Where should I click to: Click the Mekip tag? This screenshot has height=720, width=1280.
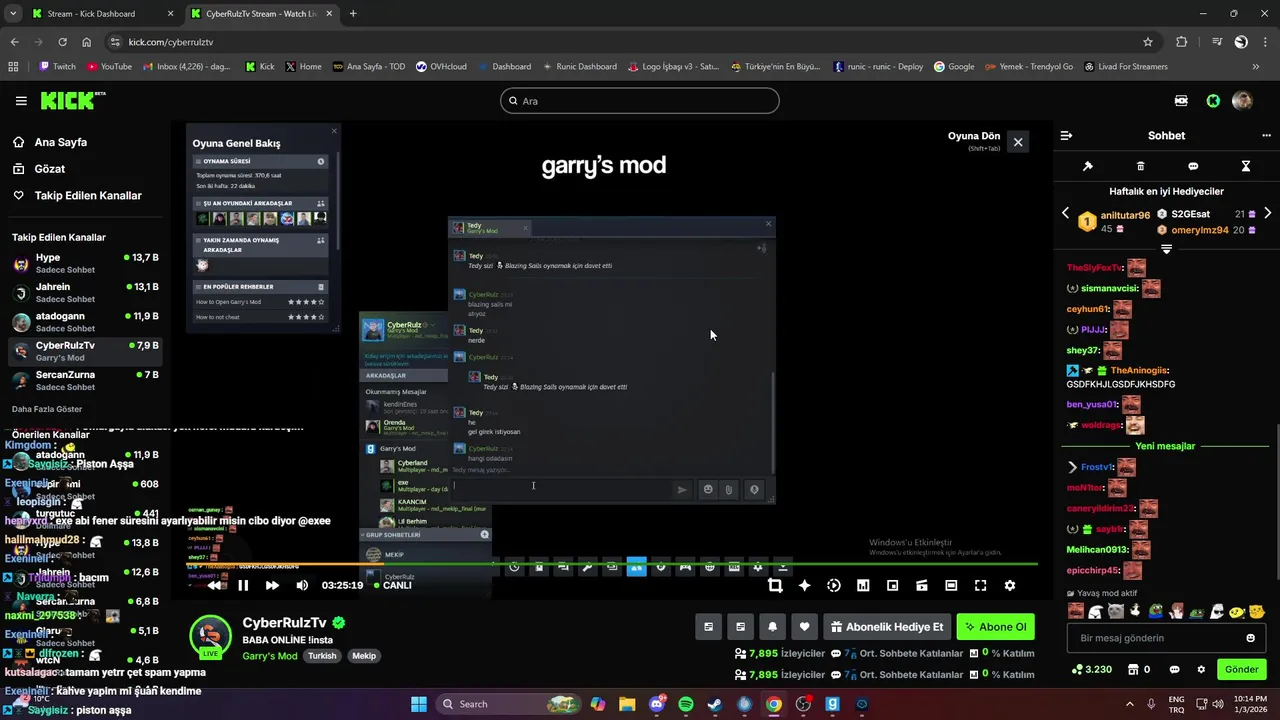[364, 656]
